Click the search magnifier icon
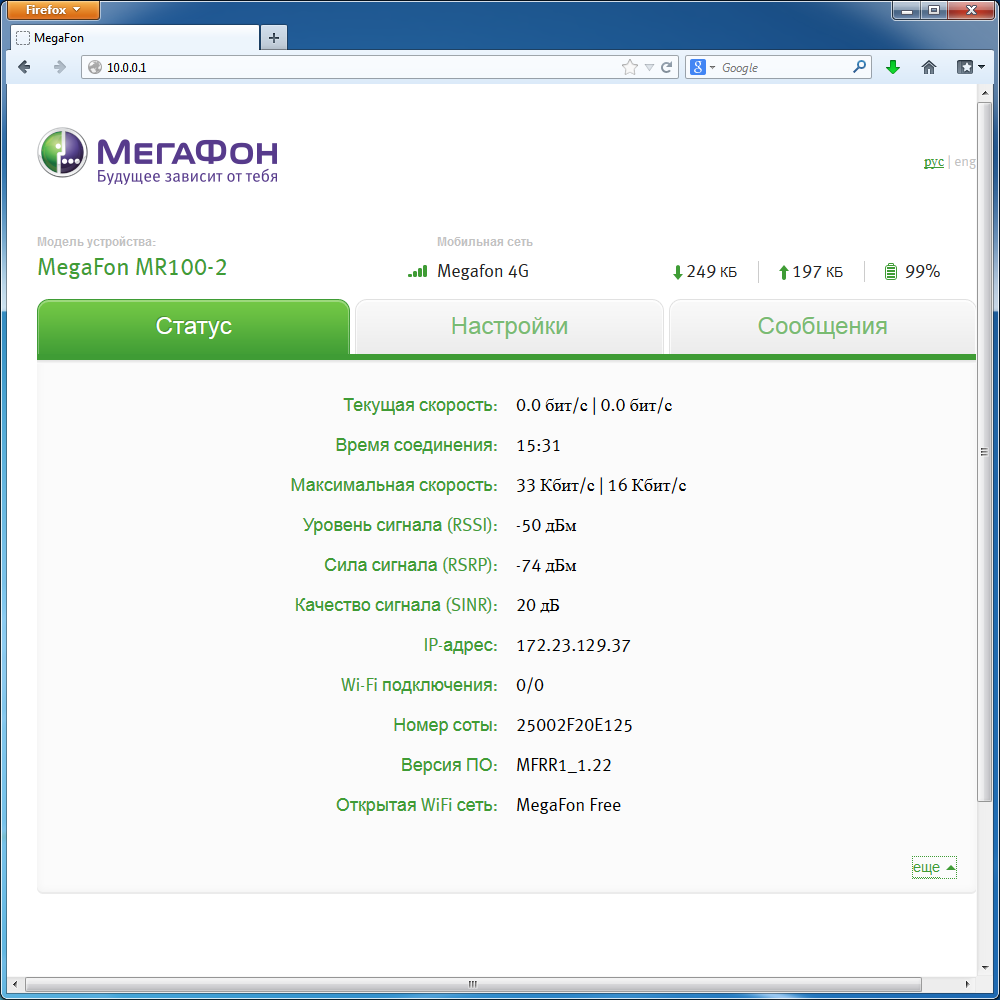Image resolution: width=1000 pixels, height=1000 pixels. [860, 66]
